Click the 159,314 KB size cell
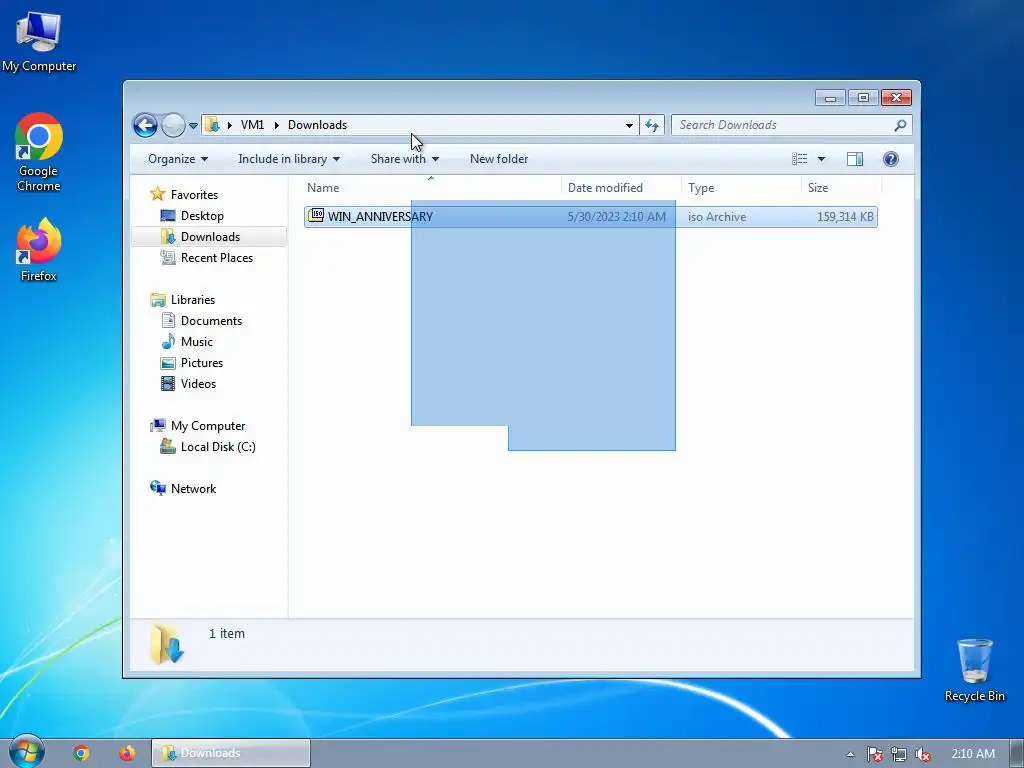This screenshot has height=768, width=1024. (x=845, y=217)
